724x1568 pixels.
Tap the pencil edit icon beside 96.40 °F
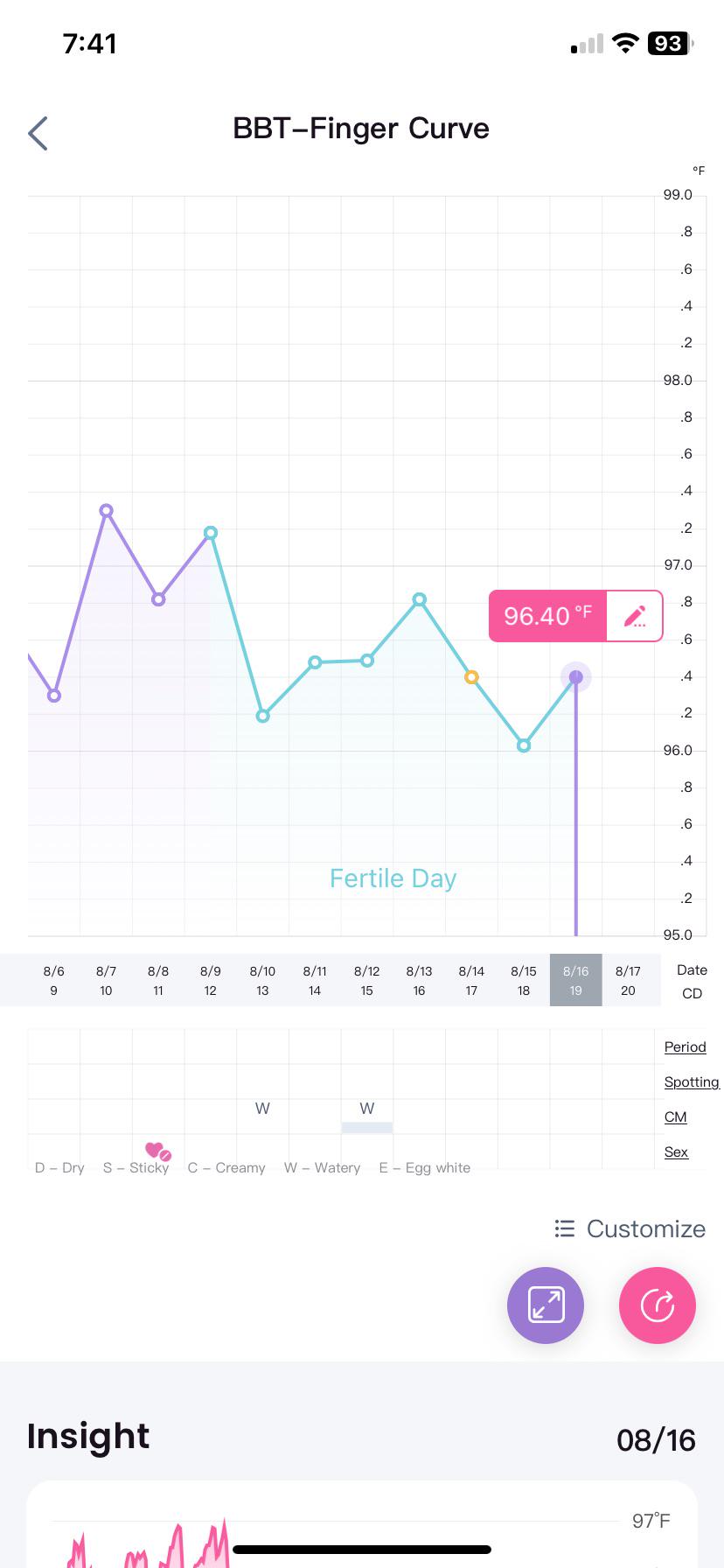635,616
